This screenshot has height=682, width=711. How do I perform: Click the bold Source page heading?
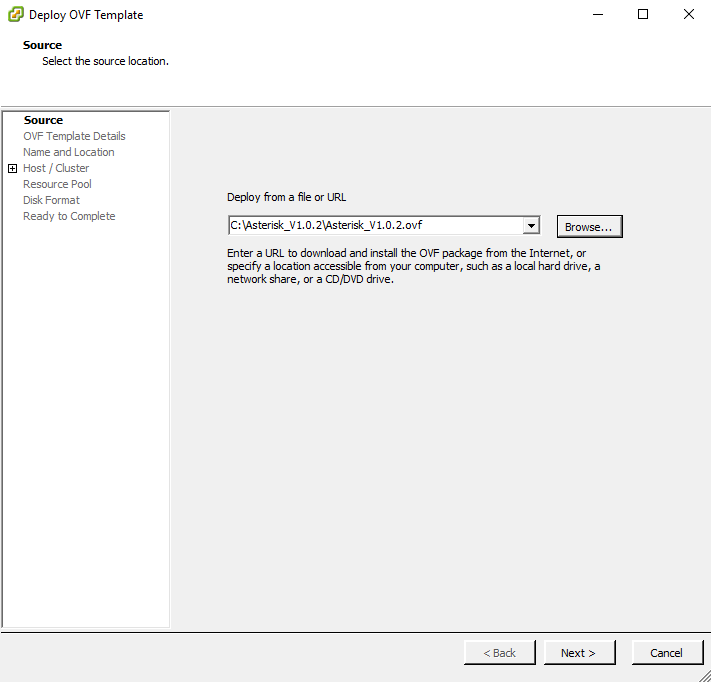tap(43, 45)
